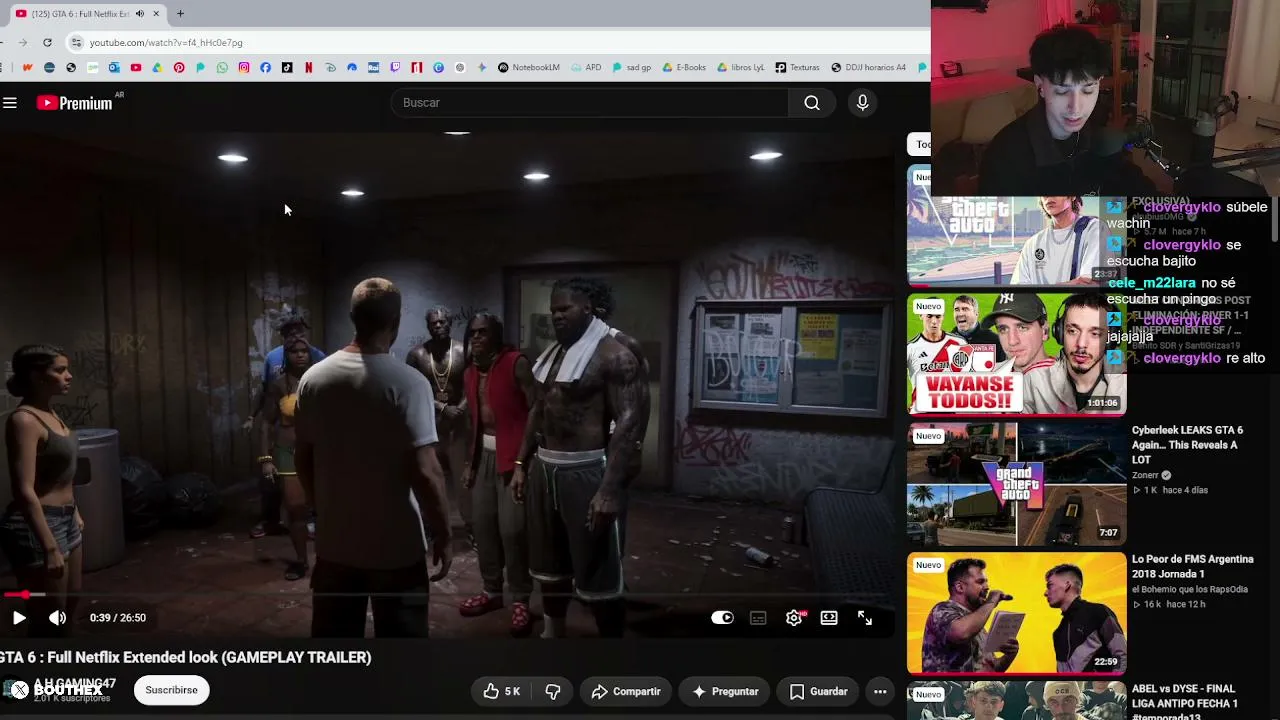Open a new browser tab
The height and width of the screenshot is (720, 1280).
(x=180, y=14)
